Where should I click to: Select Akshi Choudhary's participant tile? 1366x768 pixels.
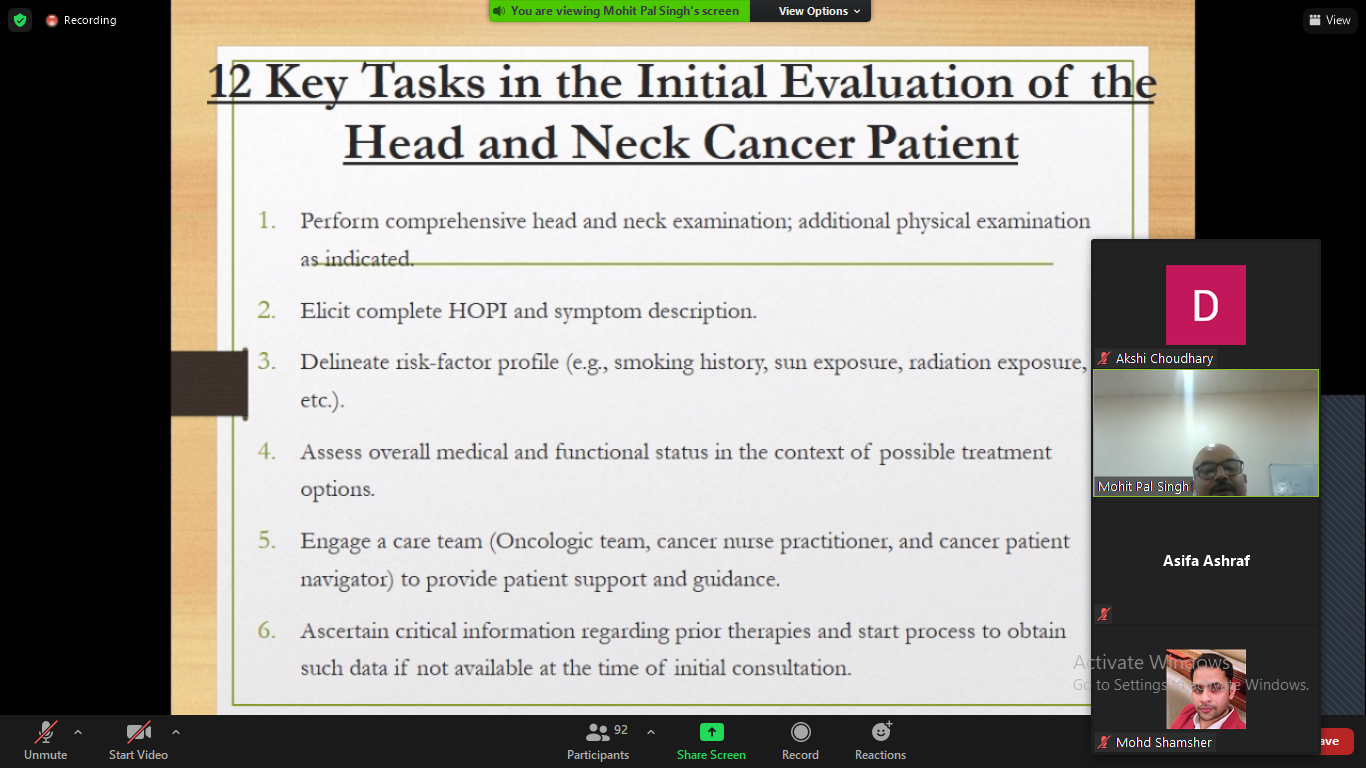(1206, 305)
